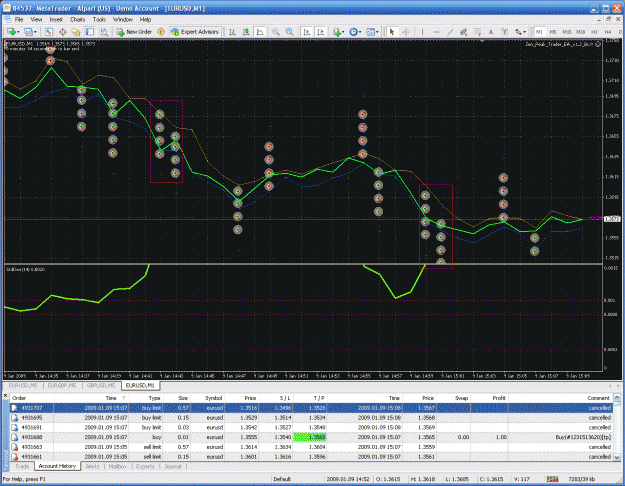
Task: Switch chart to M1 timeframe
Action: coord(539,32)
